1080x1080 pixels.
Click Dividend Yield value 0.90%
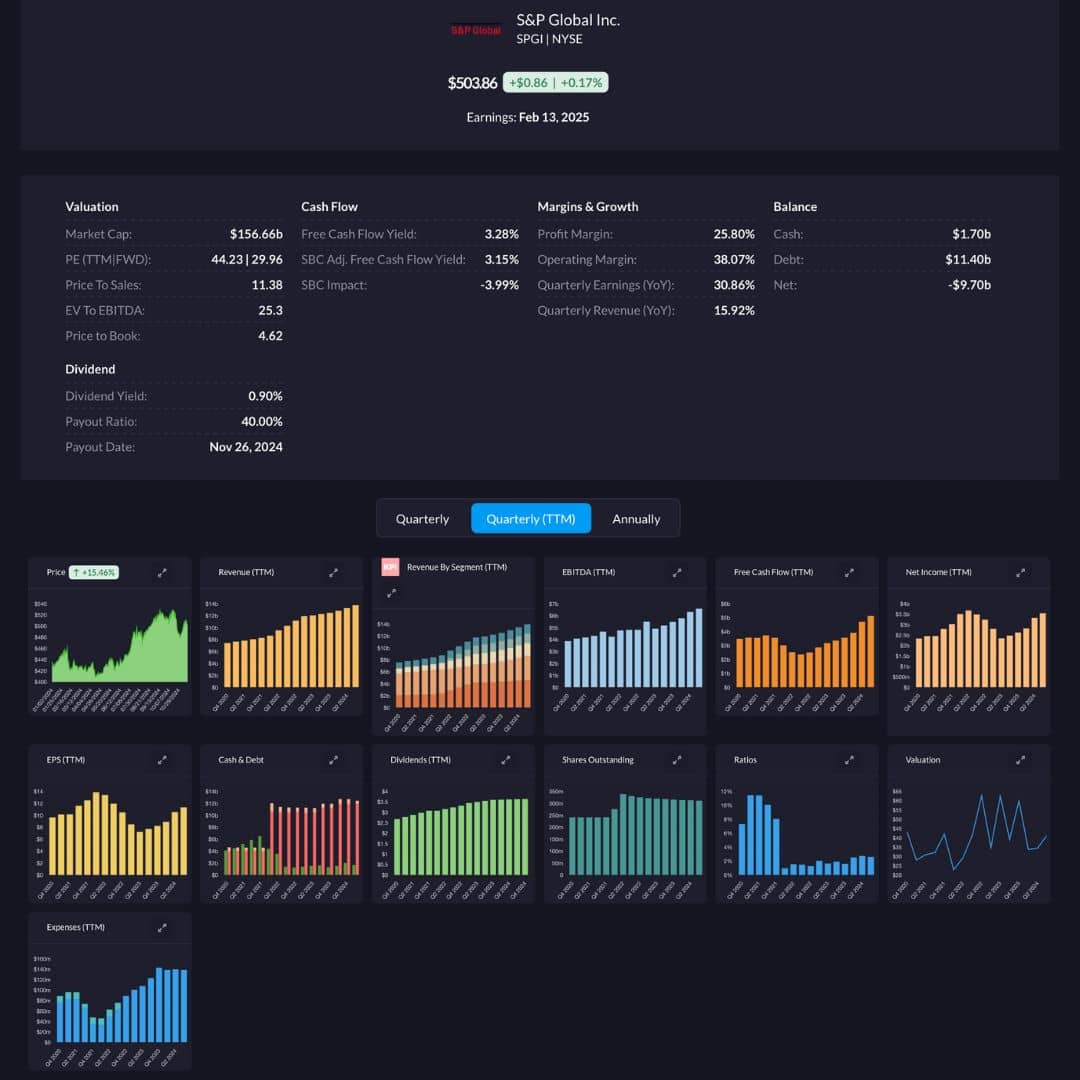click(x=265, y=396)
